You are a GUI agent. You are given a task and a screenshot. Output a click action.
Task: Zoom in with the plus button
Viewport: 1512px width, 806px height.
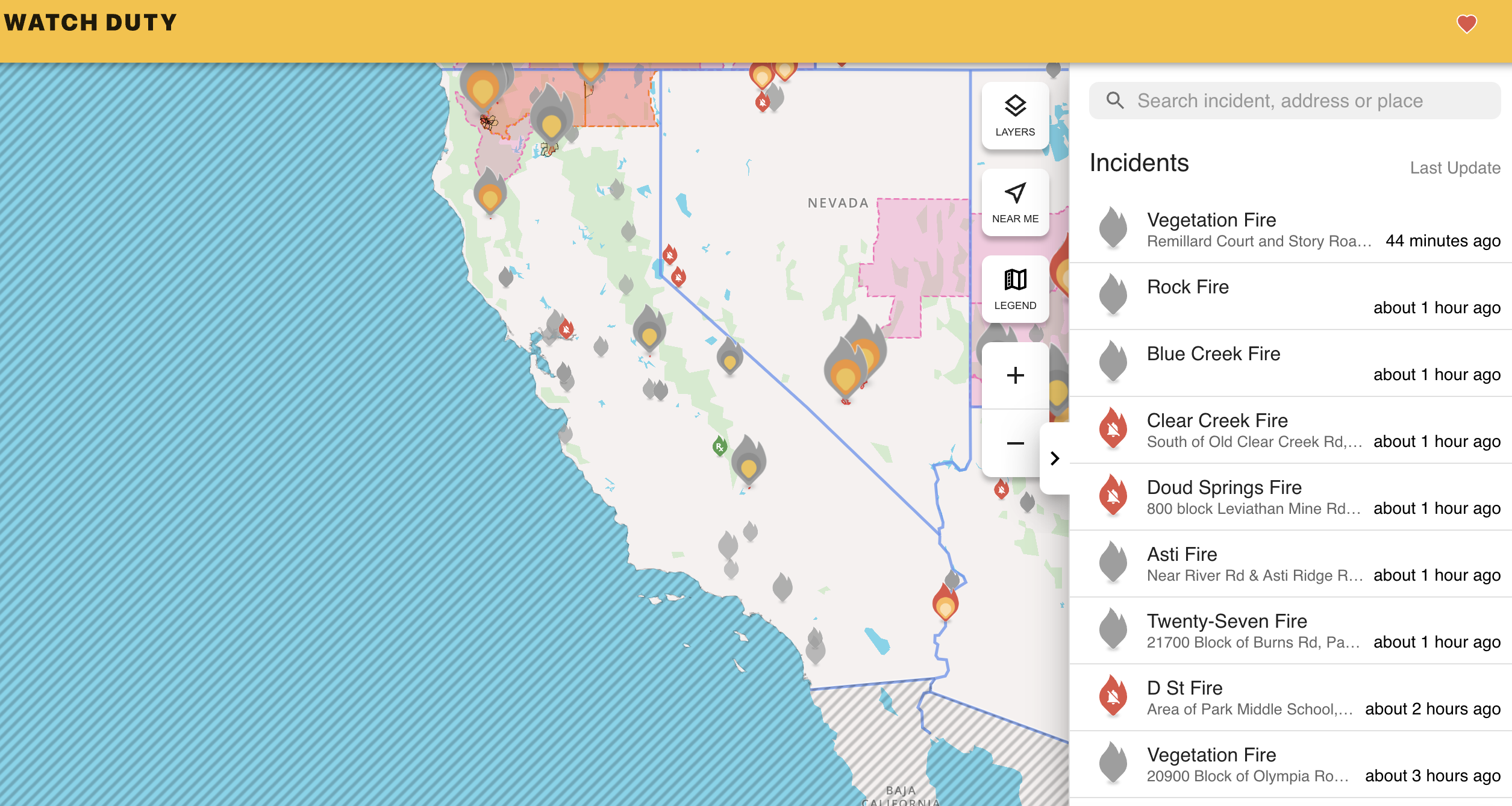coord(1015,375)
